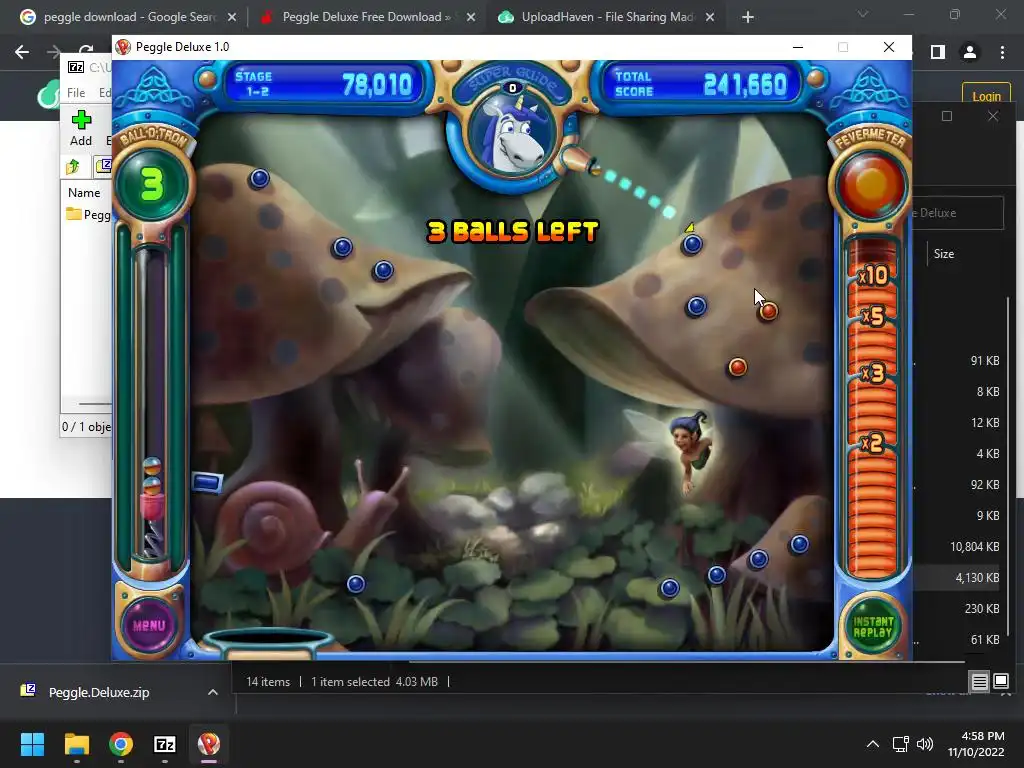Open the Peggle.Deluxe.zip download item
This screenshot has height=768, width=1024.
click(98, 692)
